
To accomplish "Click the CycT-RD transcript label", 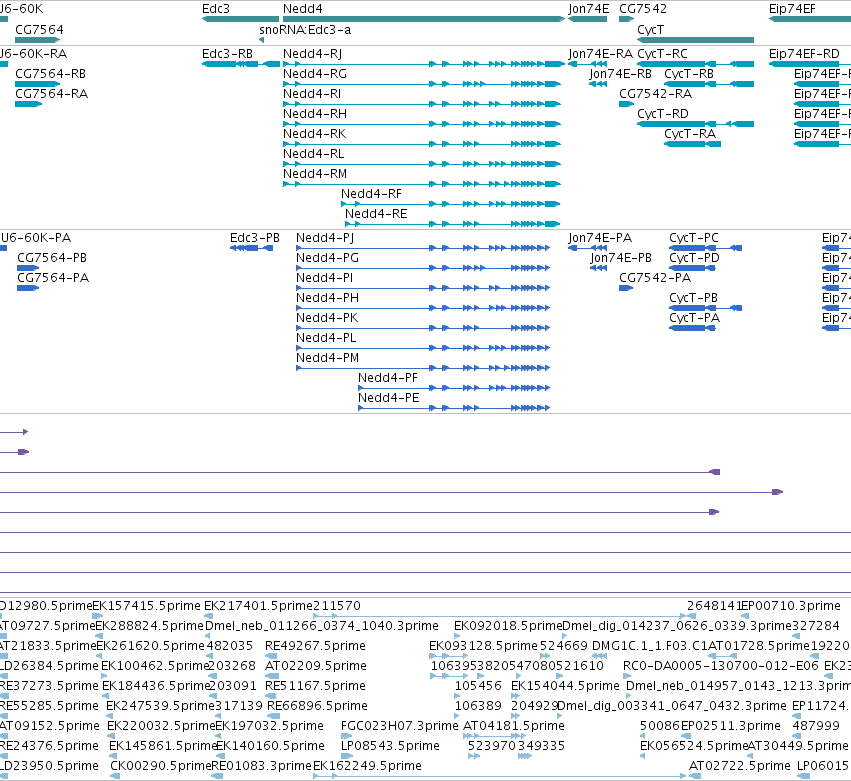I will tap(663, 114).
